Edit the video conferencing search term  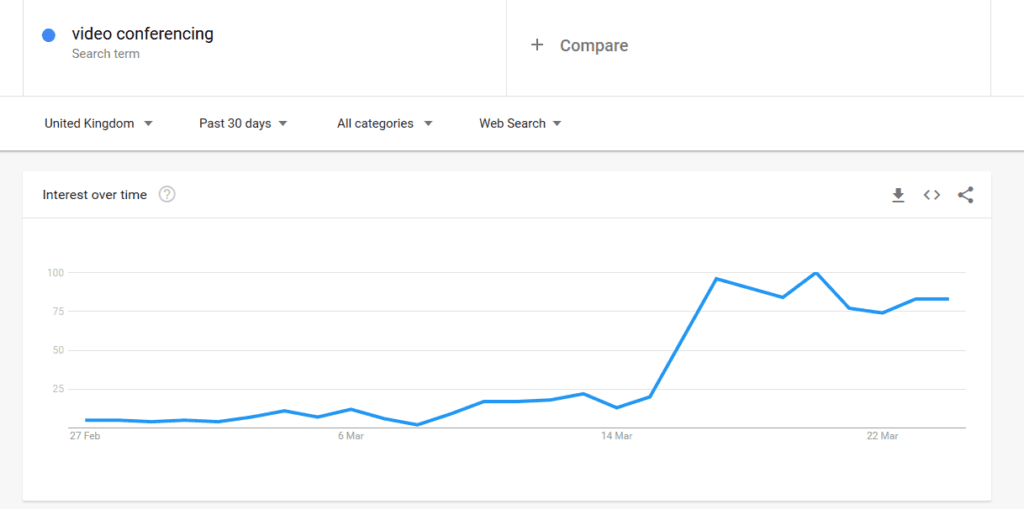click(x=143, y=34)
